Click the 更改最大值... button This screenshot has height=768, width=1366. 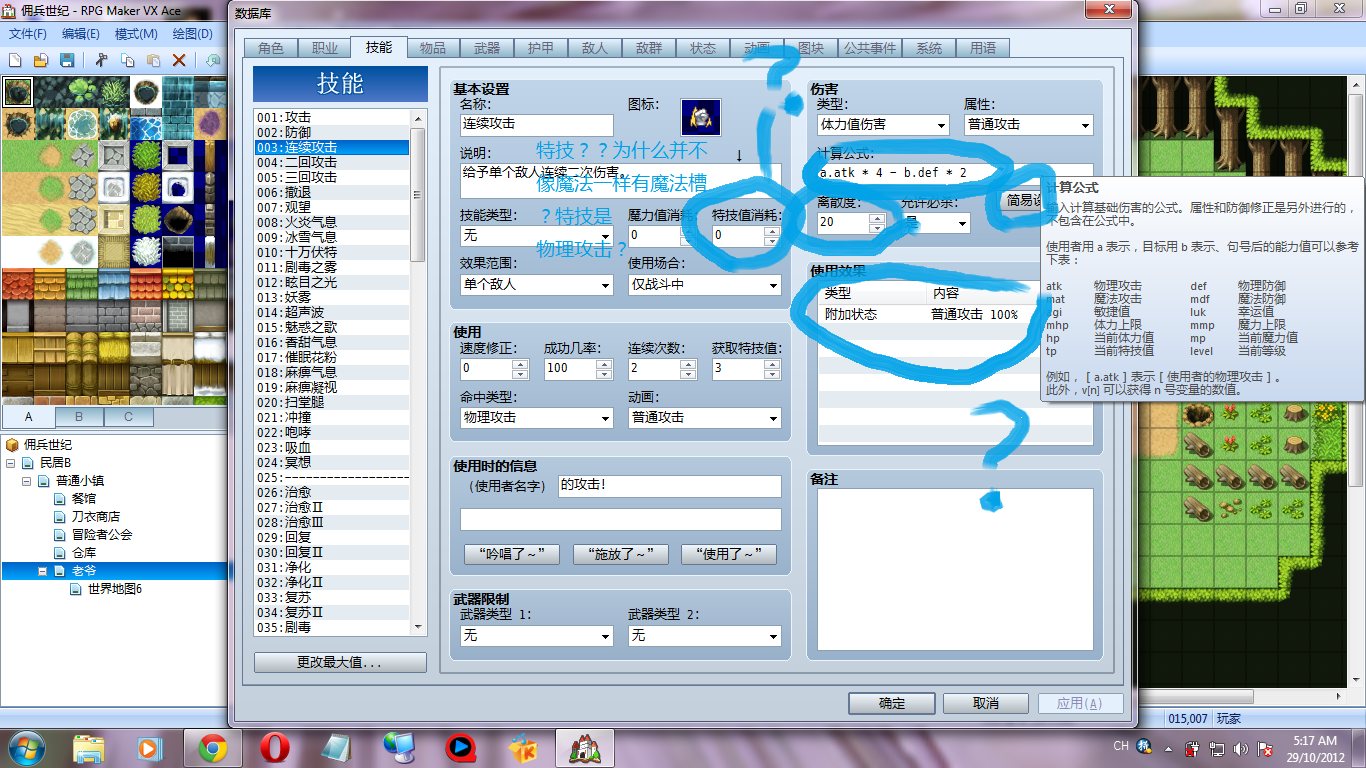[340, 663]
